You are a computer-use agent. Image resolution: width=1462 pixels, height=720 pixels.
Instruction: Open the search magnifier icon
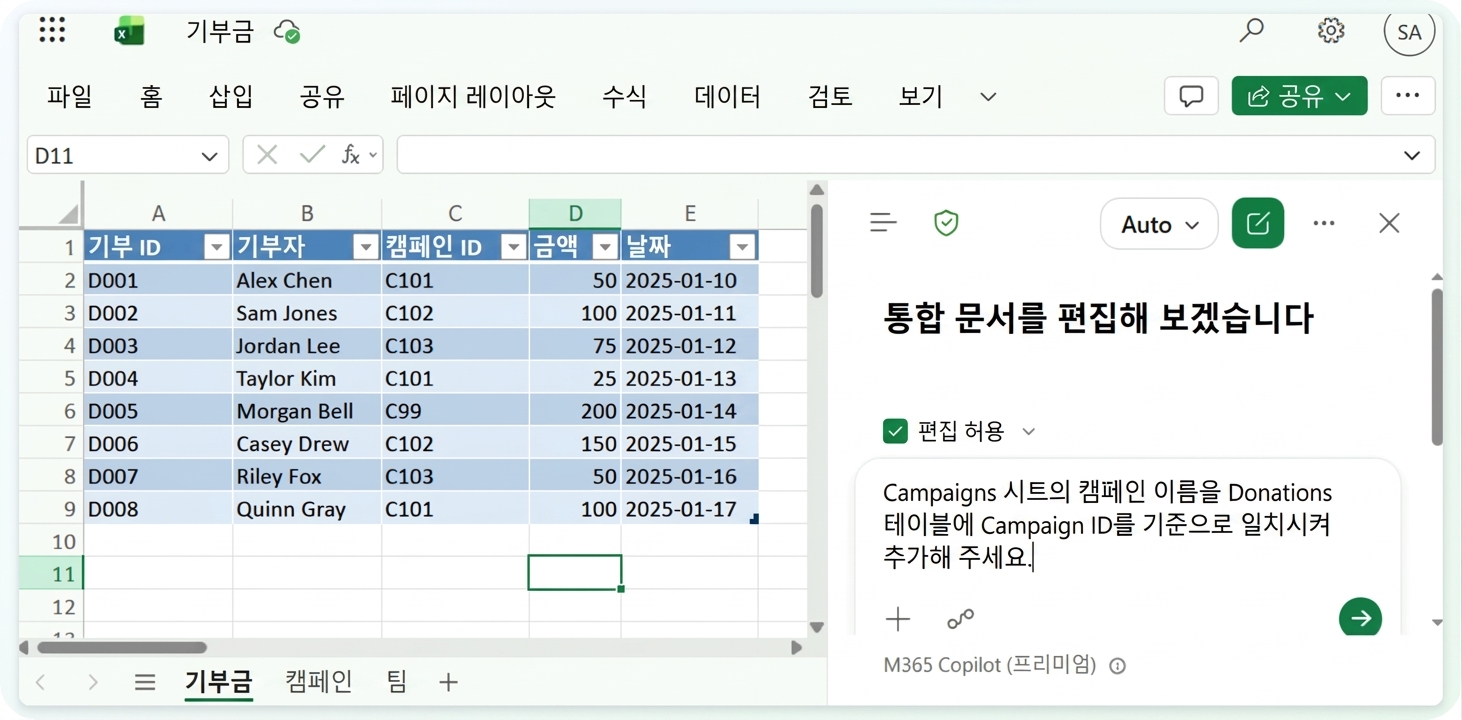[1251, 31]
